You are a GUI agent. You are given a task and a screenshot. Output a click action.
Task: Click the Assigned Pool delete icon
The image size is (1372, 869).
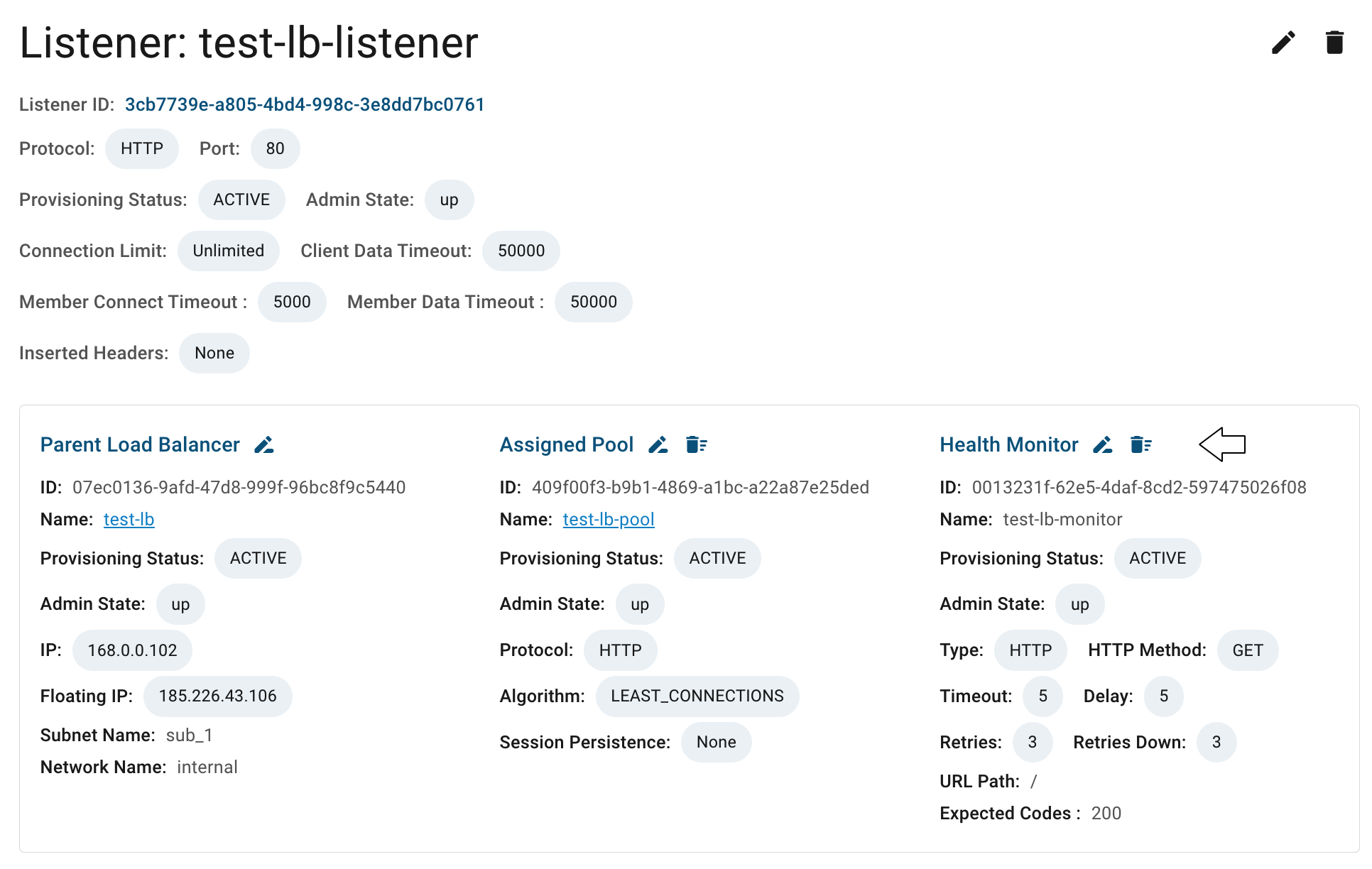[697, 445]
